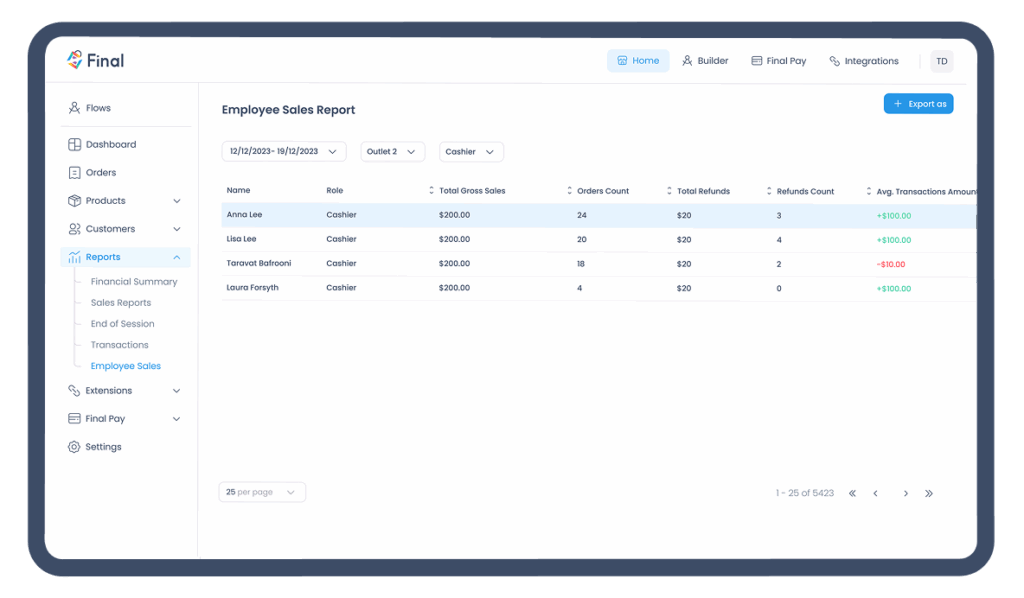
Task: Click the Home store icon in top nav
Action: point(622,61)
